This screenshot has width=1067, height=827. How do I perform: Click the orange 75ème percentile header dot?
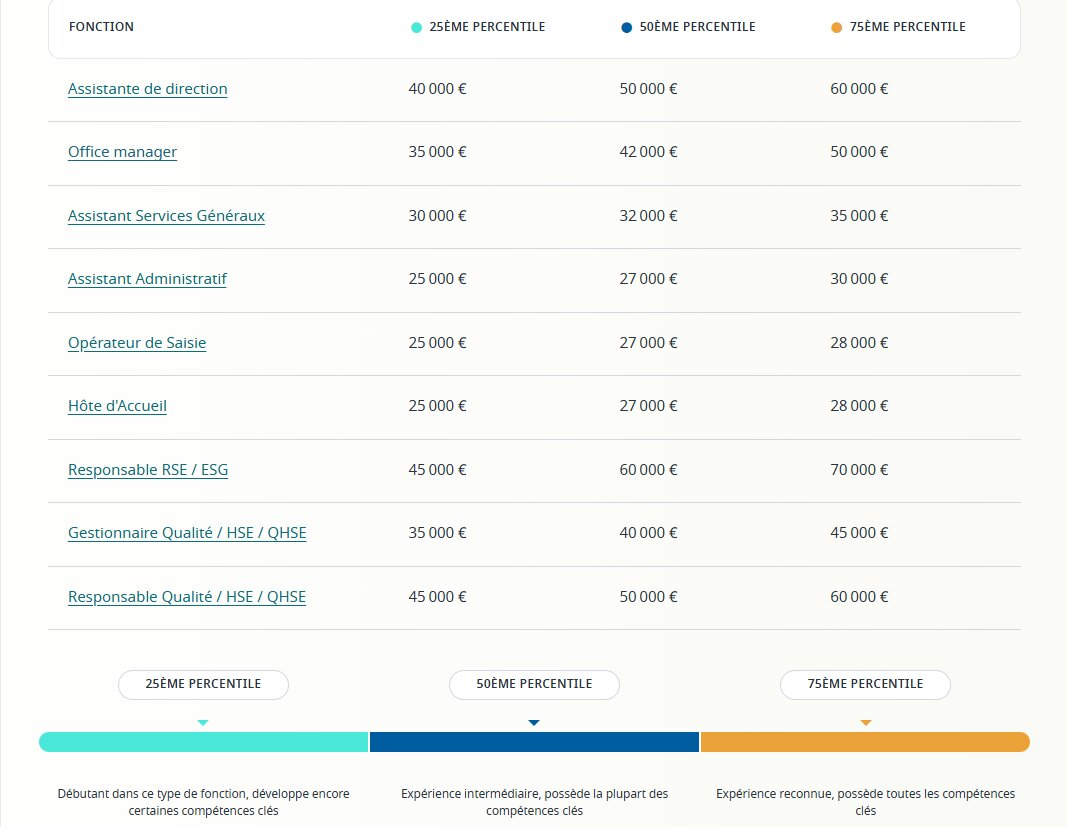point(837,27)
